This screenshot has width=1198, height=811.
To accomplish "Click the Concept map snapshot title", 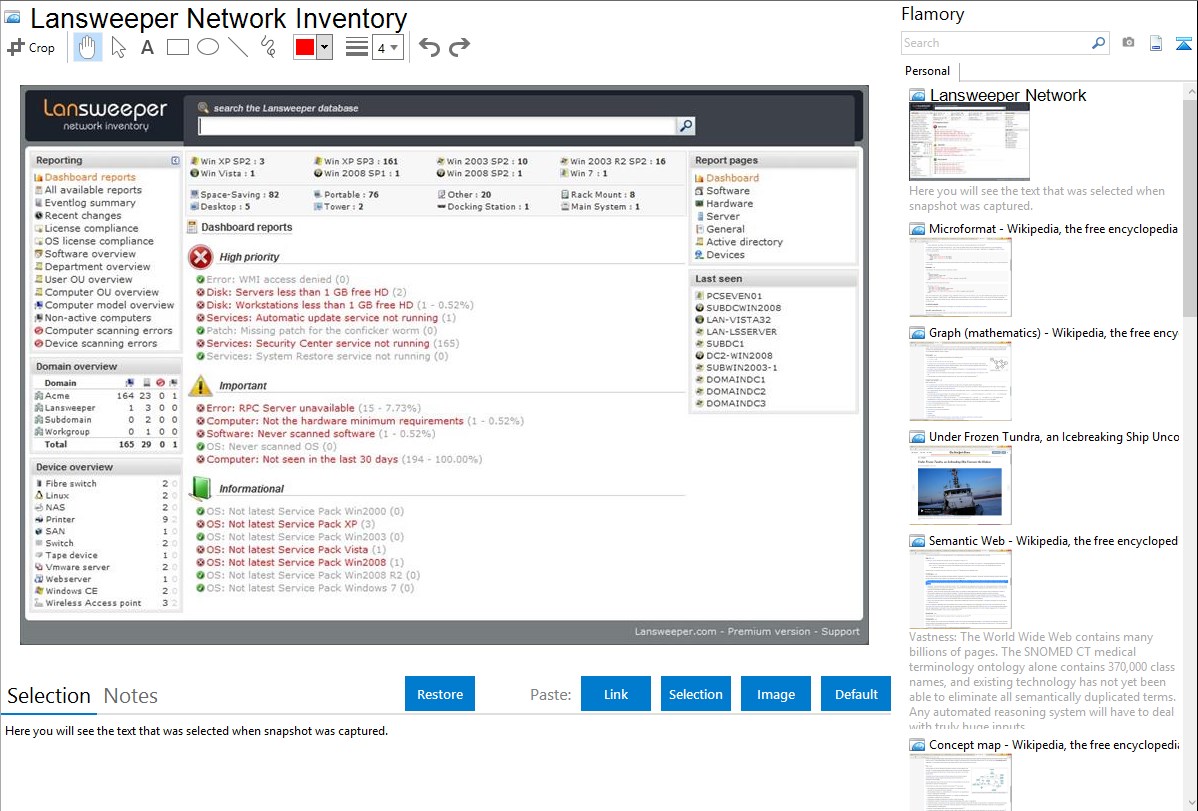I will [x=1053, y=745].
